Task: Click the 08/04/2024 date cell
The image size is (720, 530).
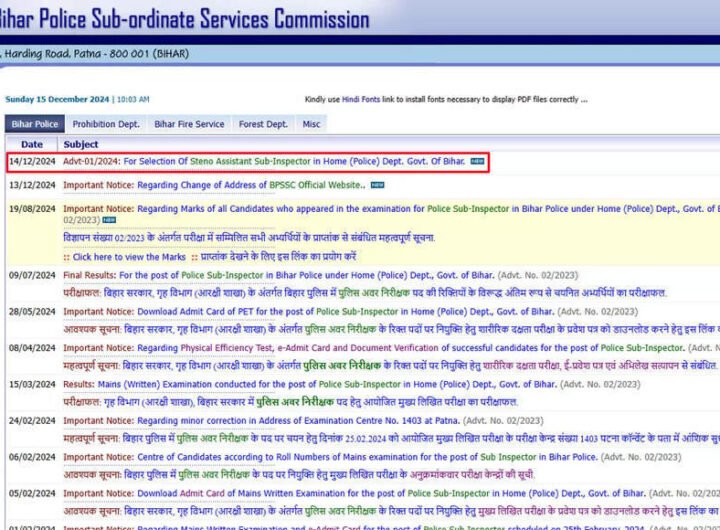Action: pyautogui.click(x=32, y=348)
